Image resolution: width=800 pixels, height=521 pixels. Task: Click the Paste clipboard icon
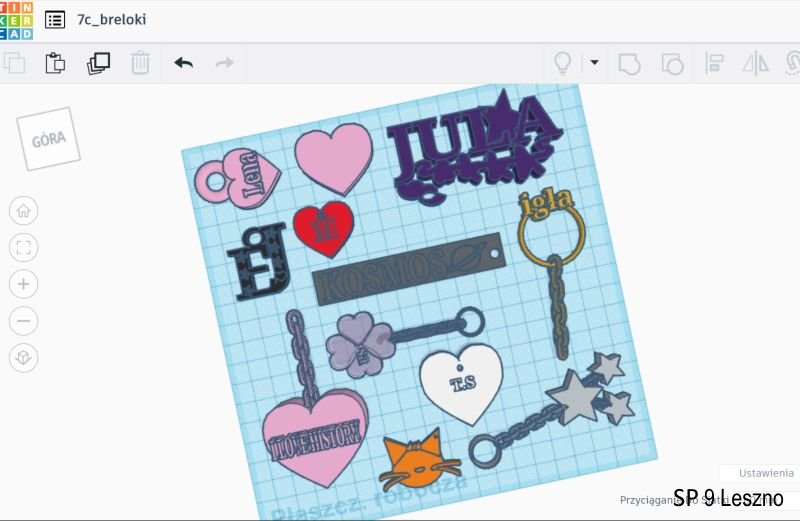[55, 63]
